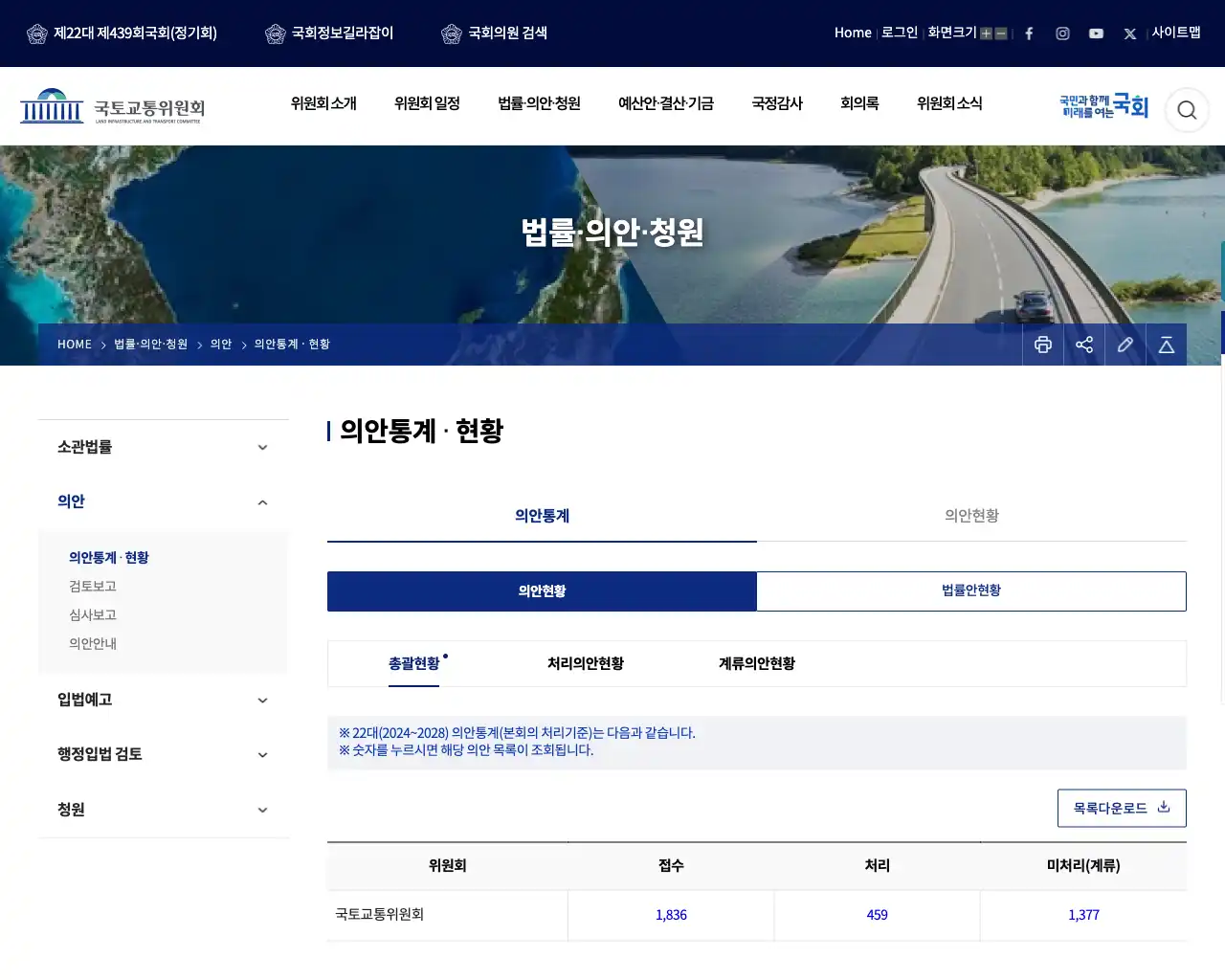Viewport: 1225px width, 980px height.
Task: Click the 국토교통위원회 logo
Action: [113, 106]
